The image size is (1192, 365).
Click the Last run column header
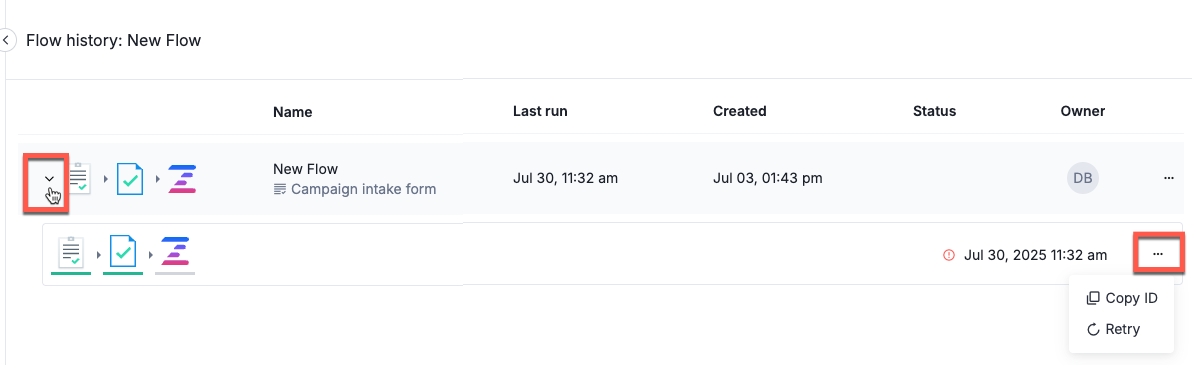(x=541, y=111)
